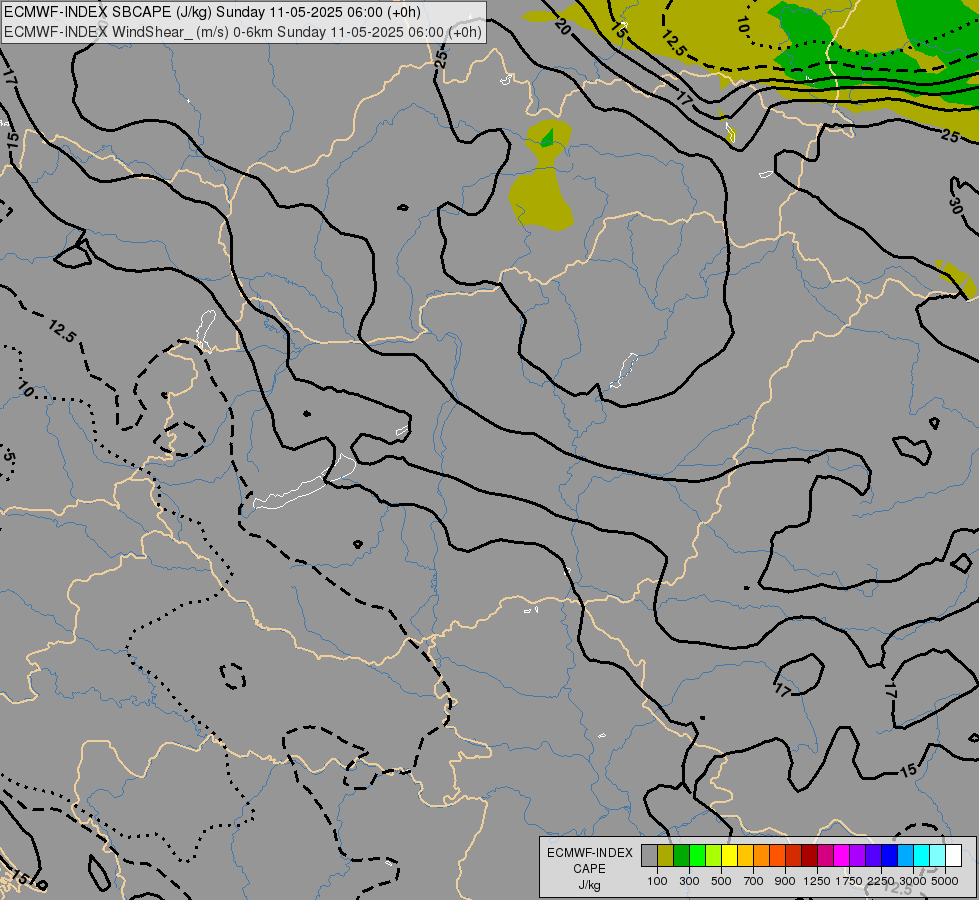Select the yellow-green lime legend swatch
The height and width of the screenshot is (900, 979).
click(714, 856)
